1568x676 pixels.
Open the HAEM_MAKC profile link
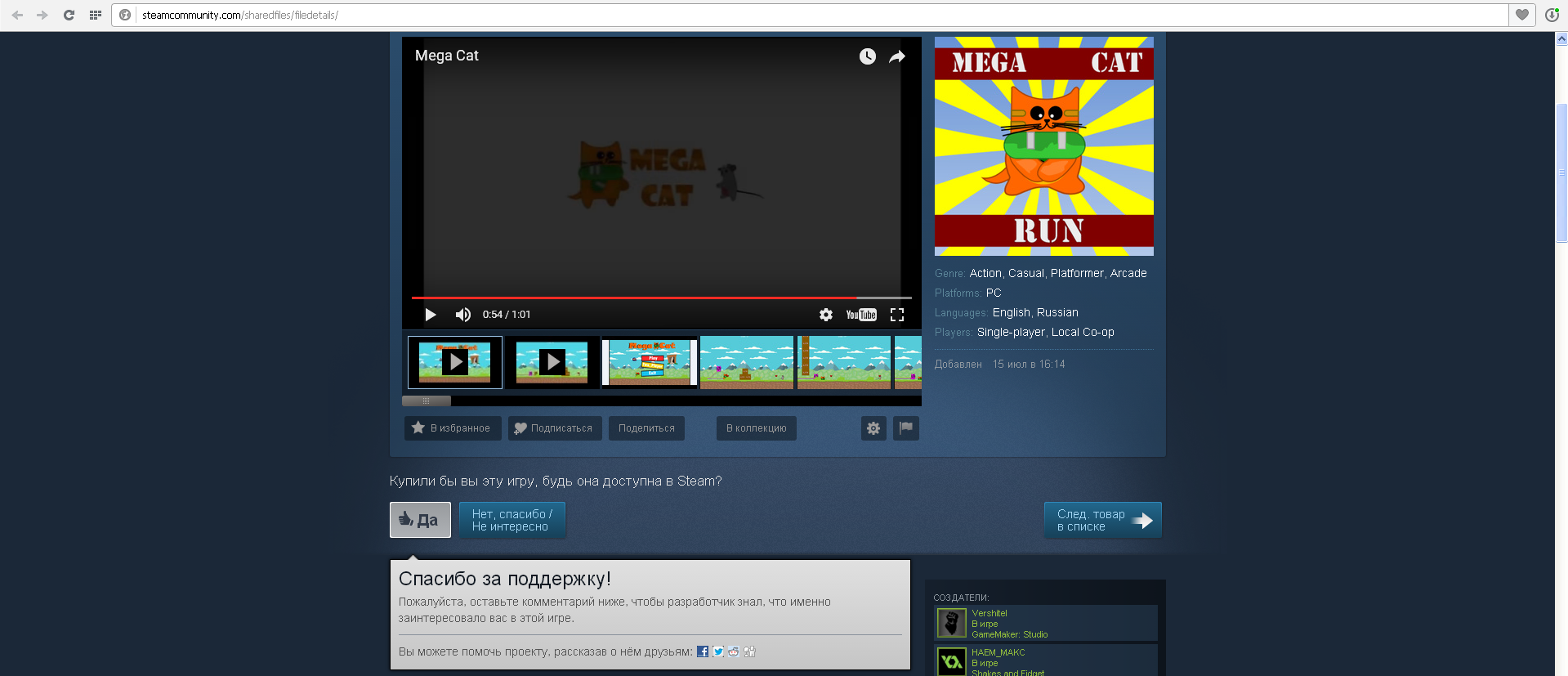pos(998,652)
